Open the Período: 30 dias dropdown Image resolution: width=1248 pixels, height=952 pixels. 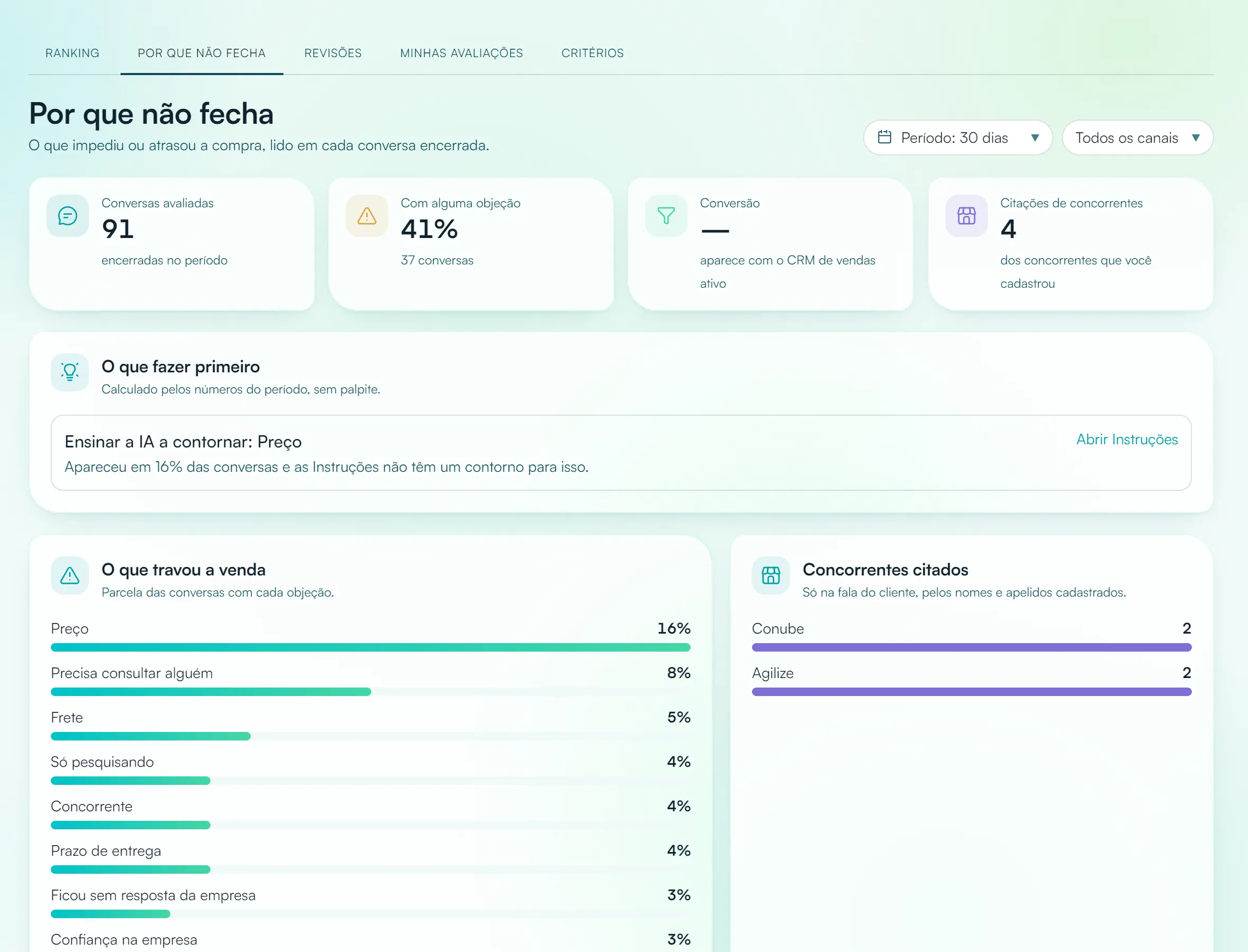[957, 137]
